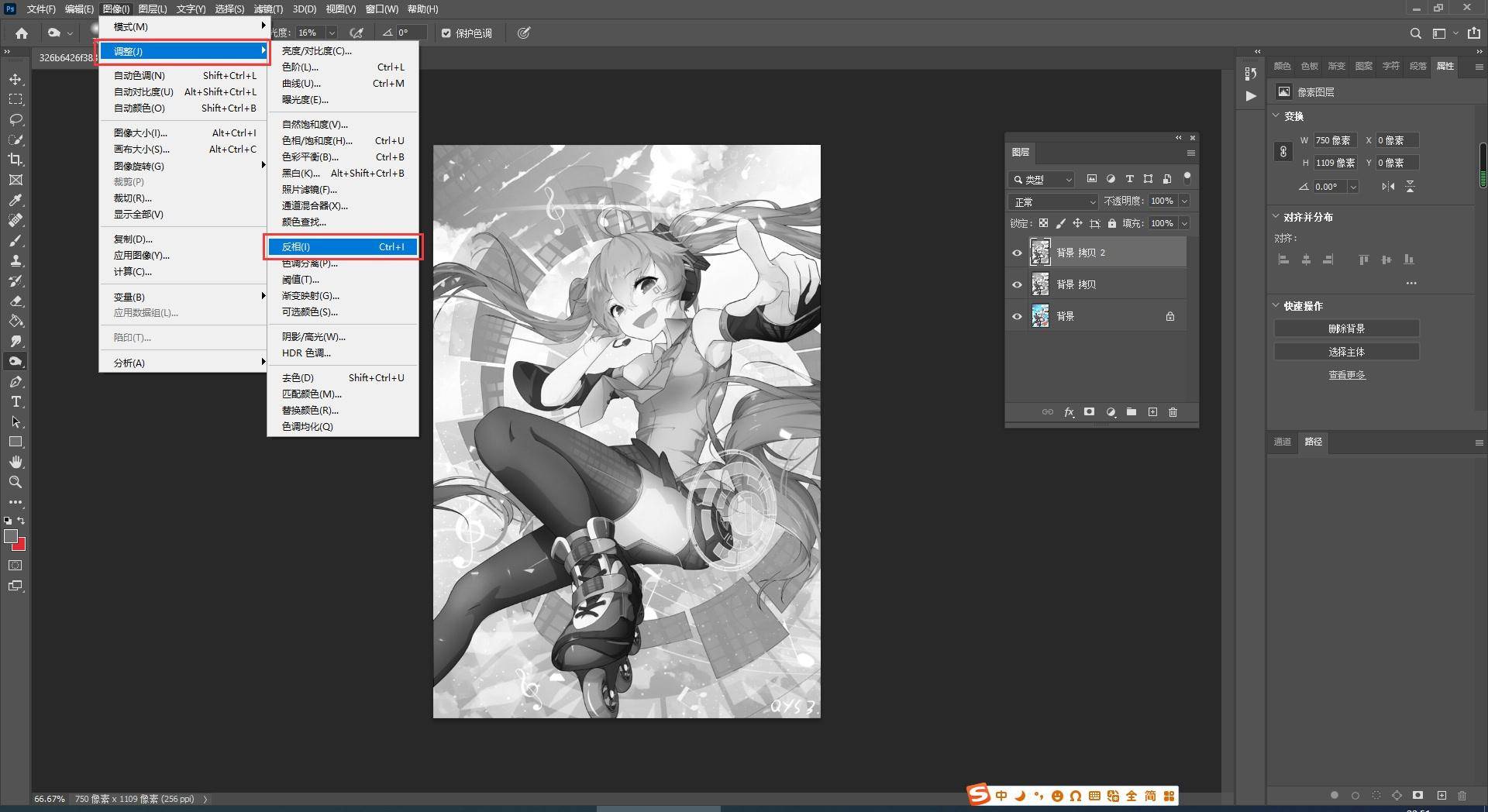Select the Rectangular Marquee tool
Screen dimensions: 1488x812
15,100
